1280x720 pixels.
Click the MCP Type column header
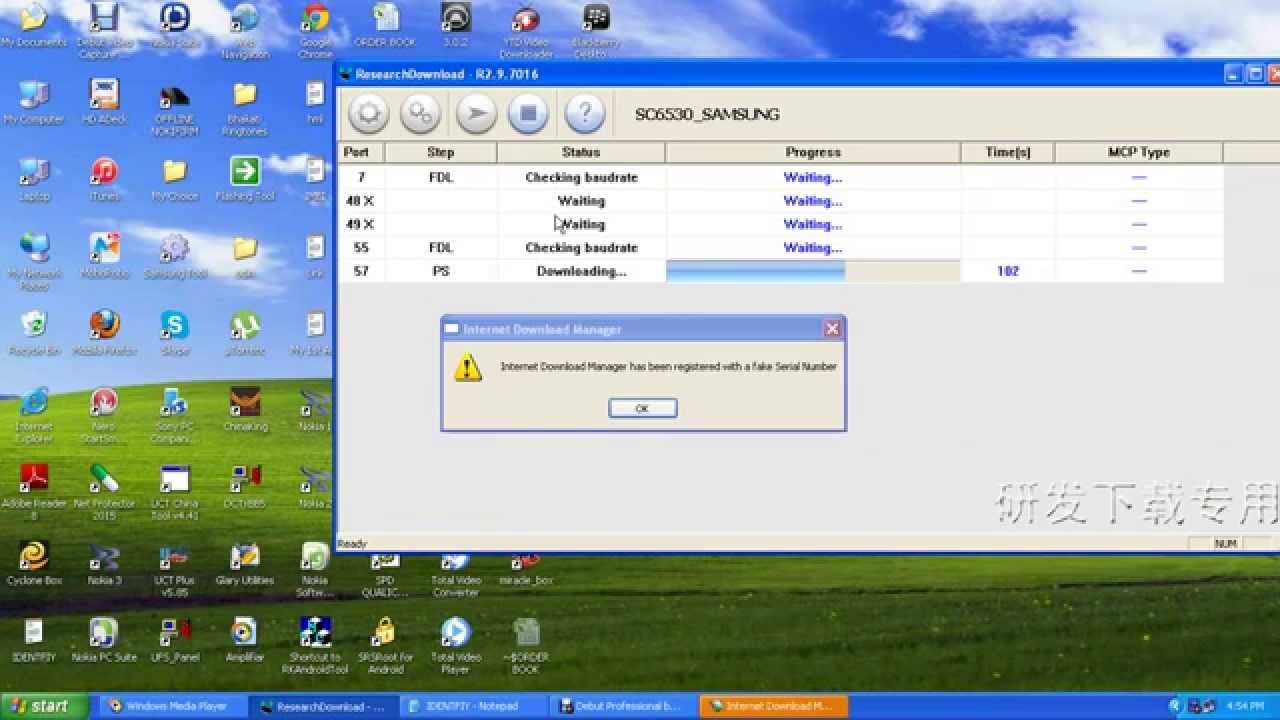pyautogui.click(x=1139, y=152)
